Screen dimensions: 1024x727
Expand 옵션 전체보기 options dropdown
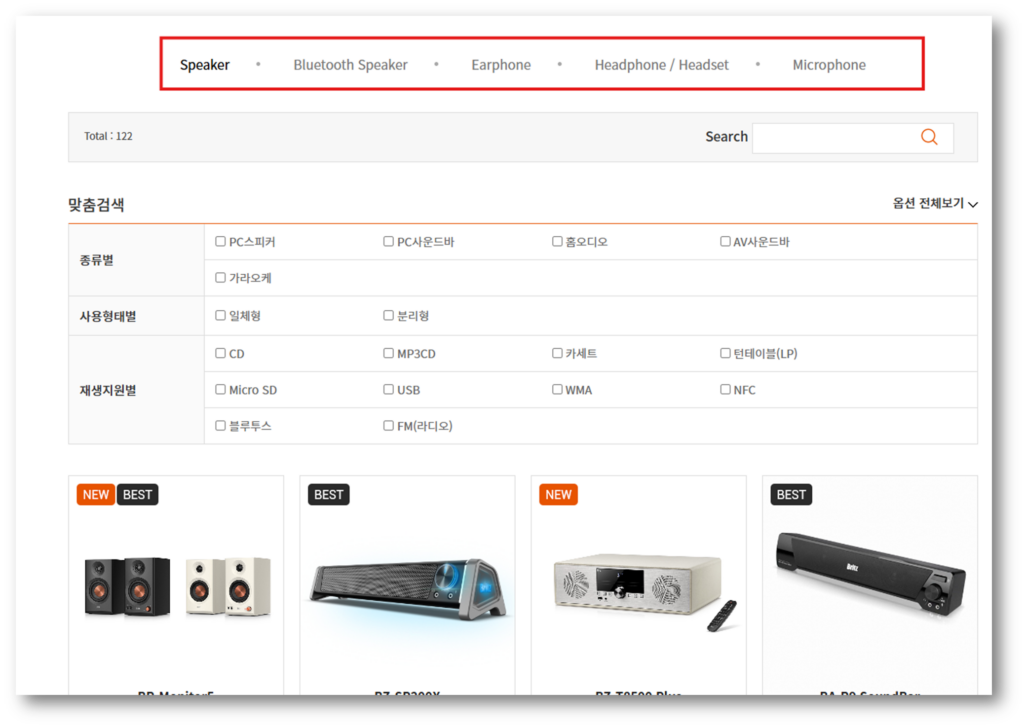(x=935, y=203)
